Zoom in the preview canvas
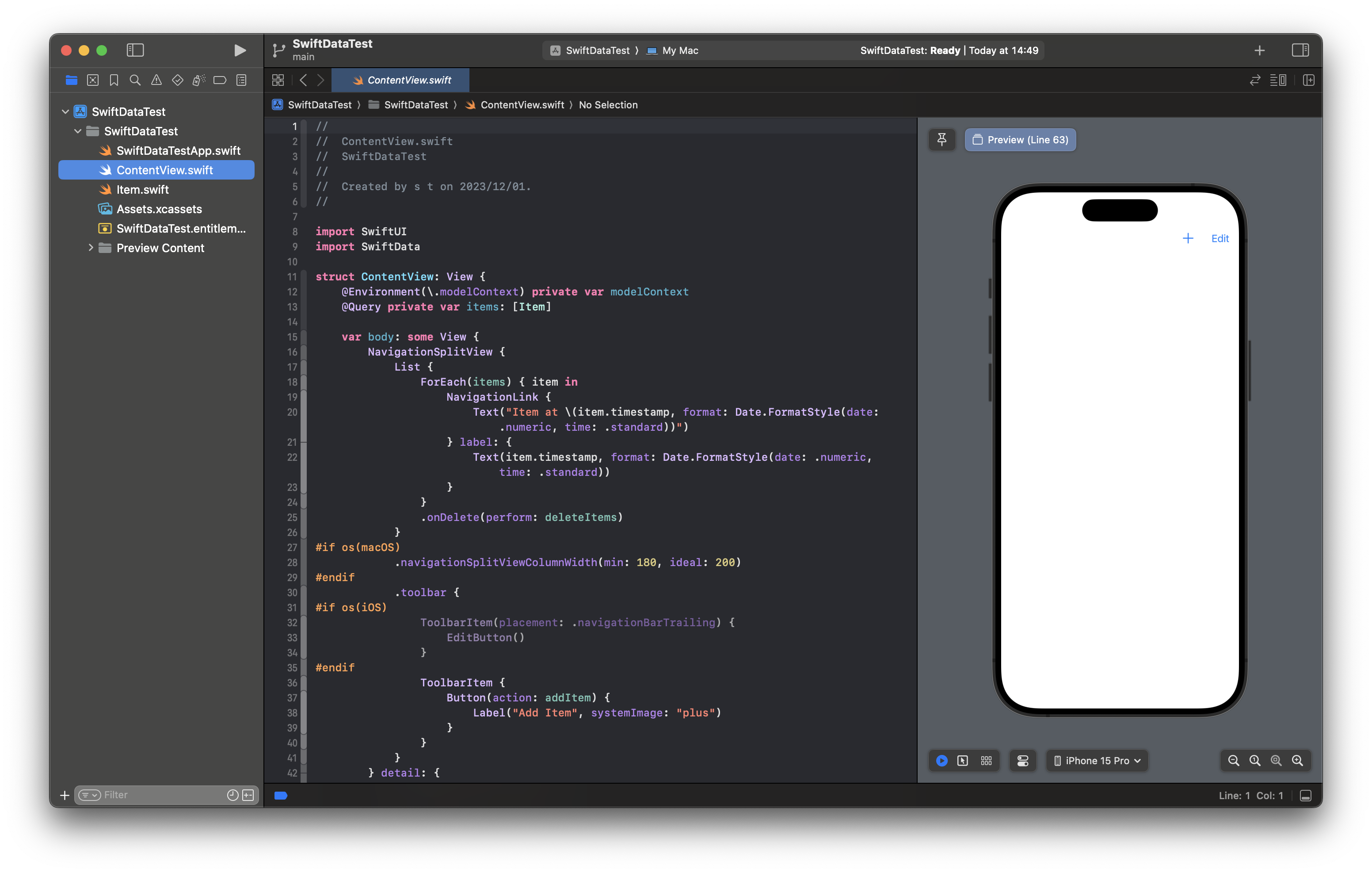 tap(1297, 761)
